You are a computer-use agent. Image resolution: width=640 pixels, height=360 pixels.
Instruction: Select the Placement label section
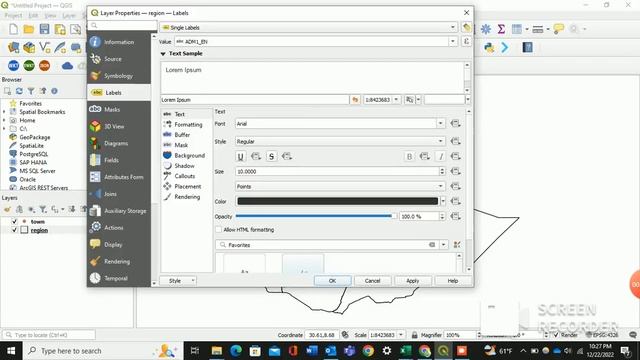point(187,187)
